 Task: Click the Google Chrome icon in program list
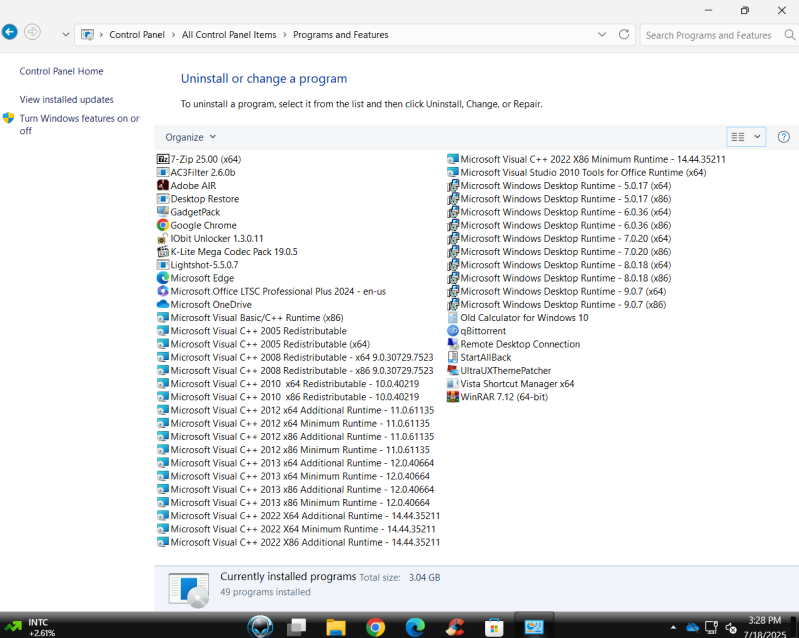tap(163, 225)
